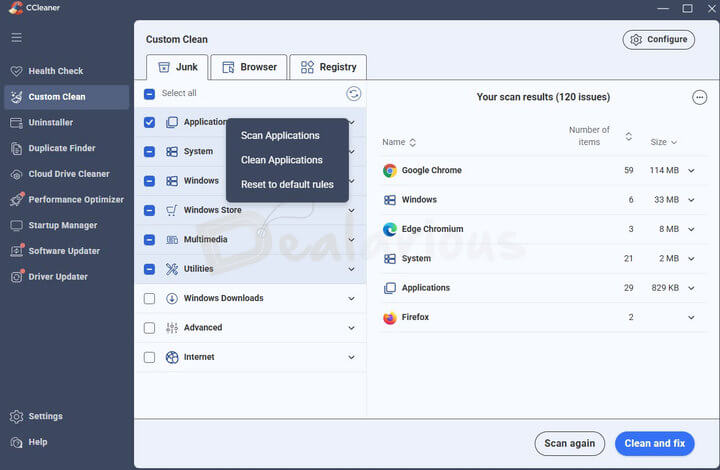Check the Internet checkbox
Image resolution: width=720 pixels, height=470 pixels.
coord(149,357)
